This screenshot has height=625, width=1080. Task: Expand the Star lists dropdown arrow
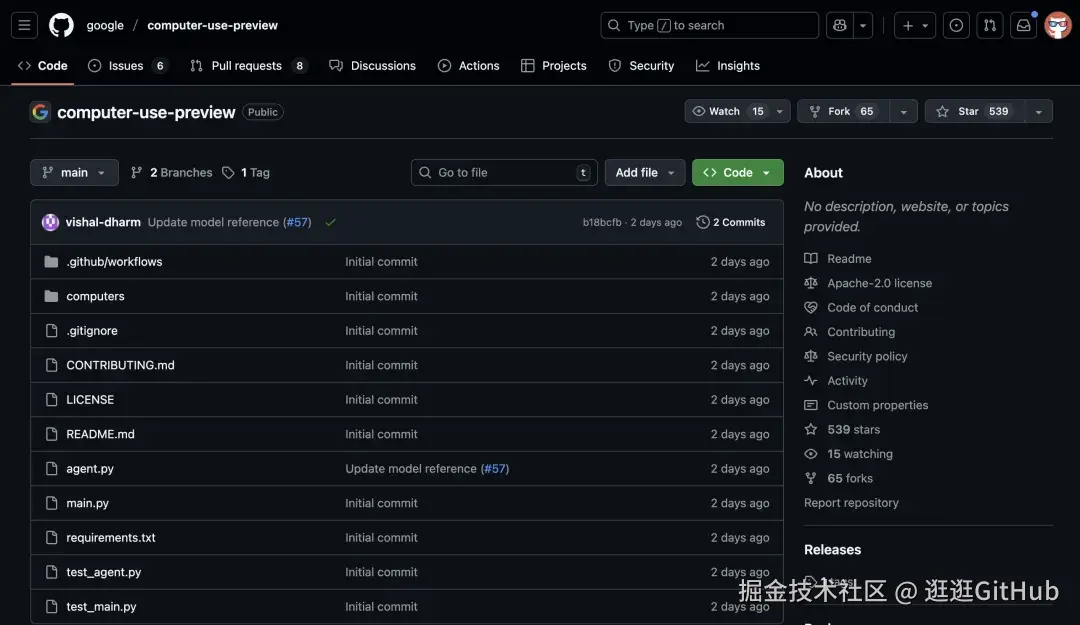tap(1039, 112)
